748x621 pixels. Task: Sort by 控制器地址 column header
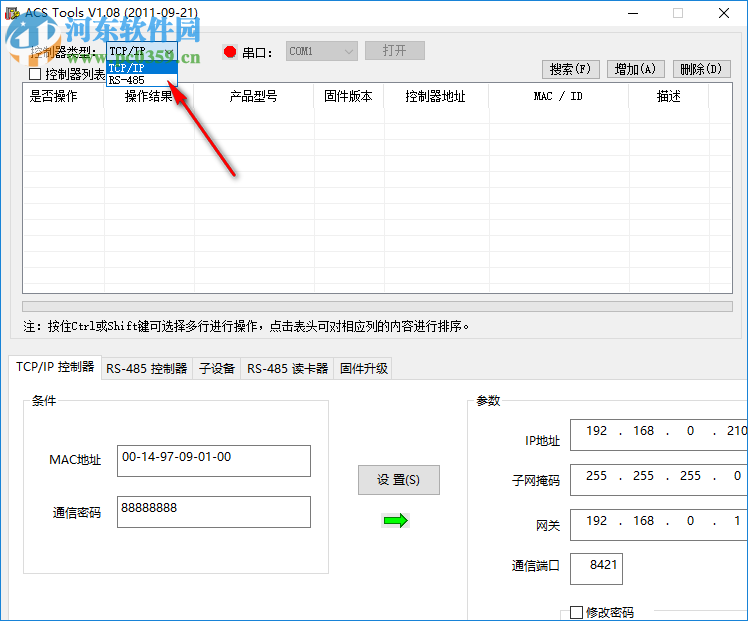pos(436,96)
